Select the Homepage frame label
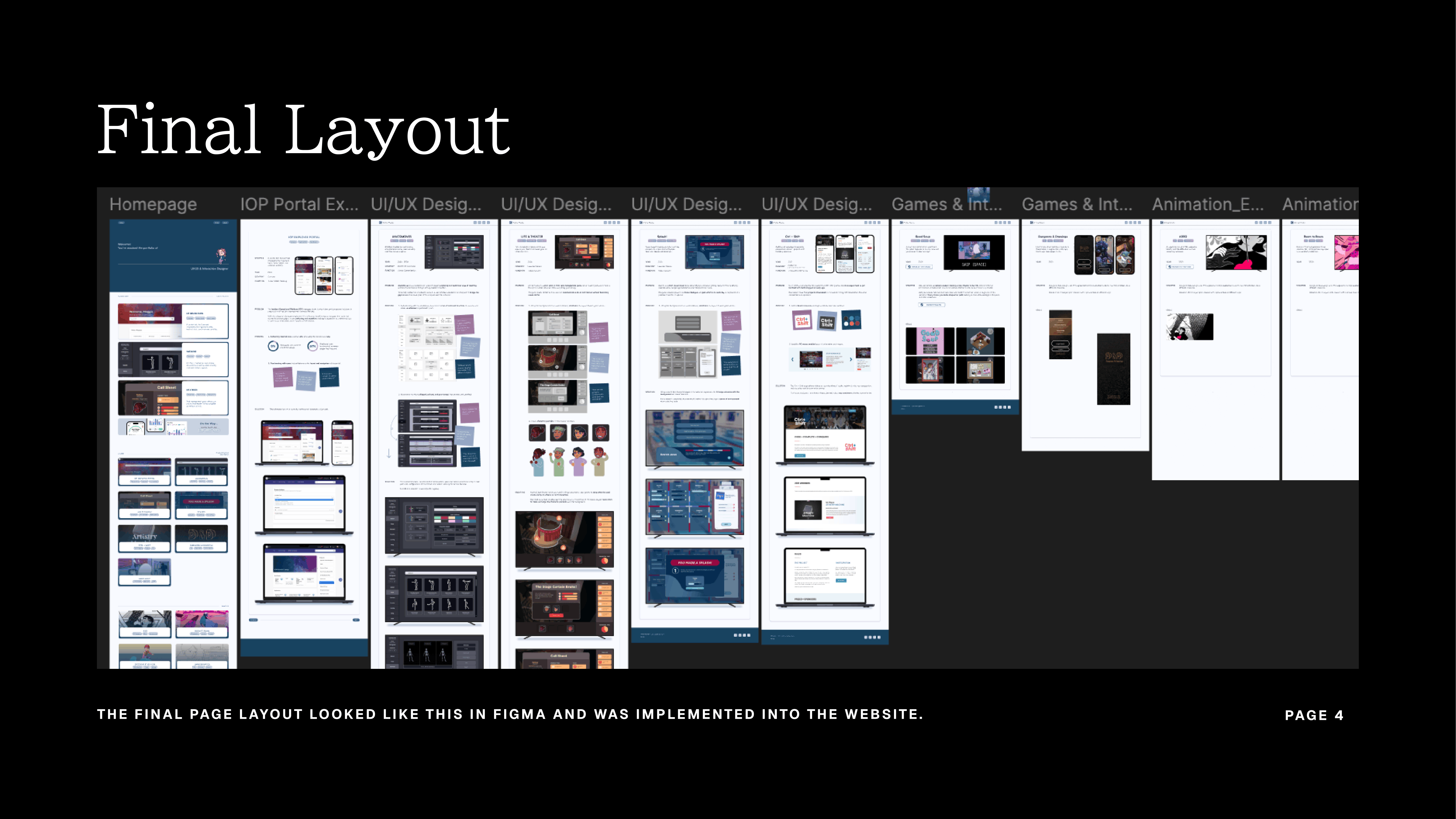Screen dimensions: 1456x819 coord(153,204)
